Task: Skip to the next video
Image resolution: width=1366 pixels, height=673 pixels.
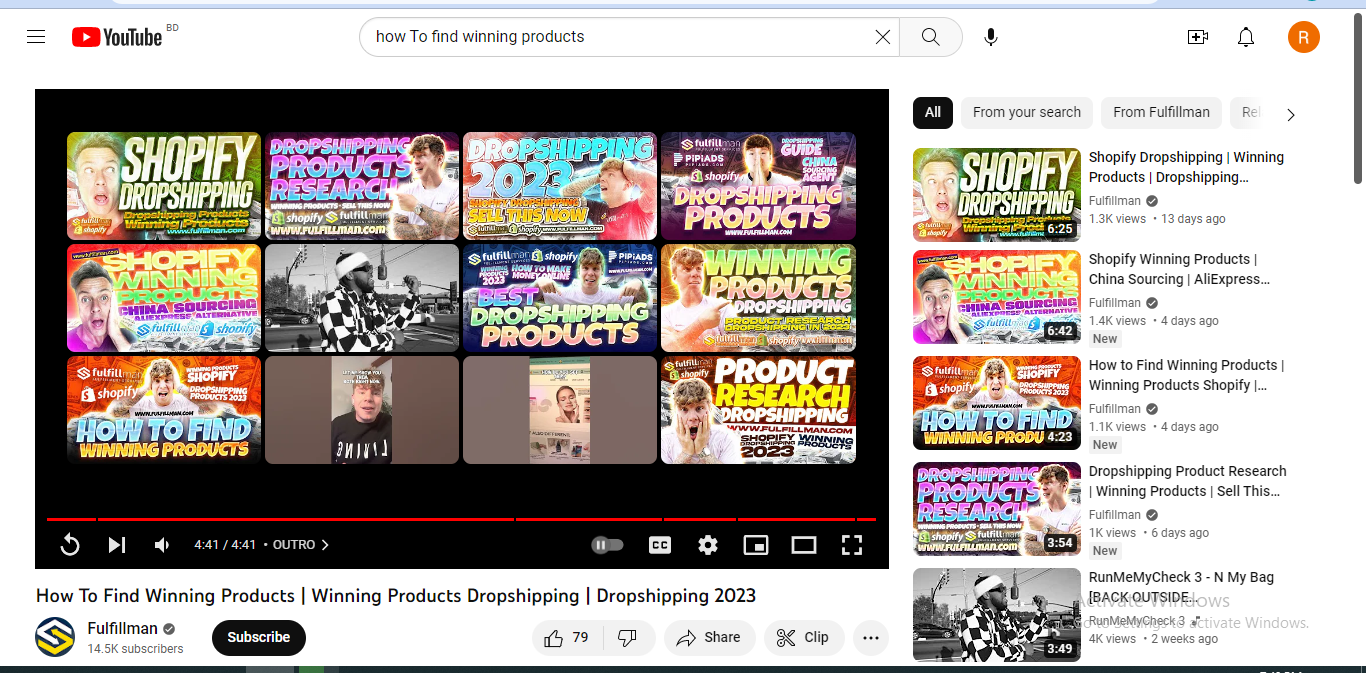Action: click(117, 545)
